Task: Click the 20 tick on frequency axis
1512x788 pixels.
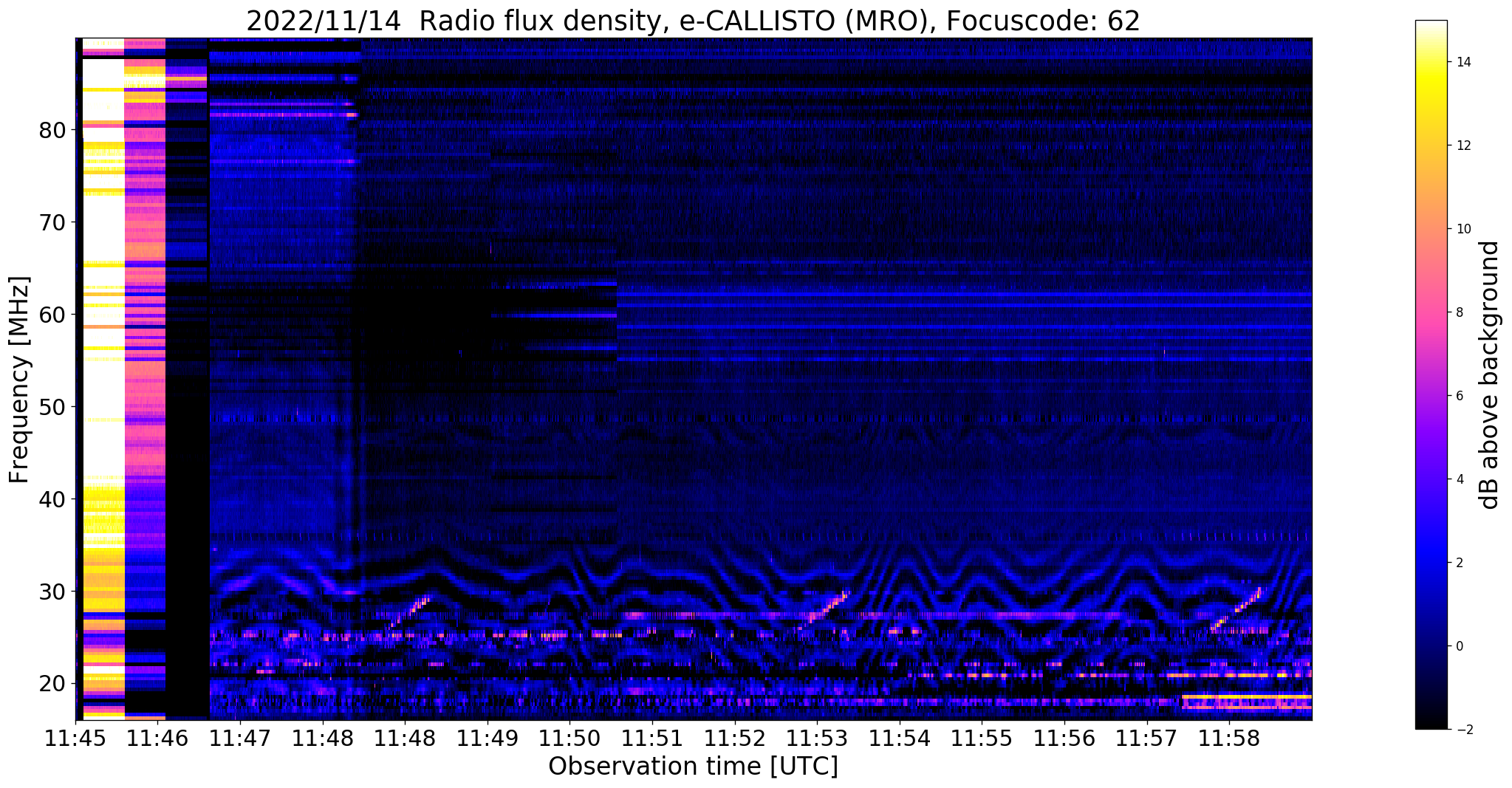Action: pos(53,683)
